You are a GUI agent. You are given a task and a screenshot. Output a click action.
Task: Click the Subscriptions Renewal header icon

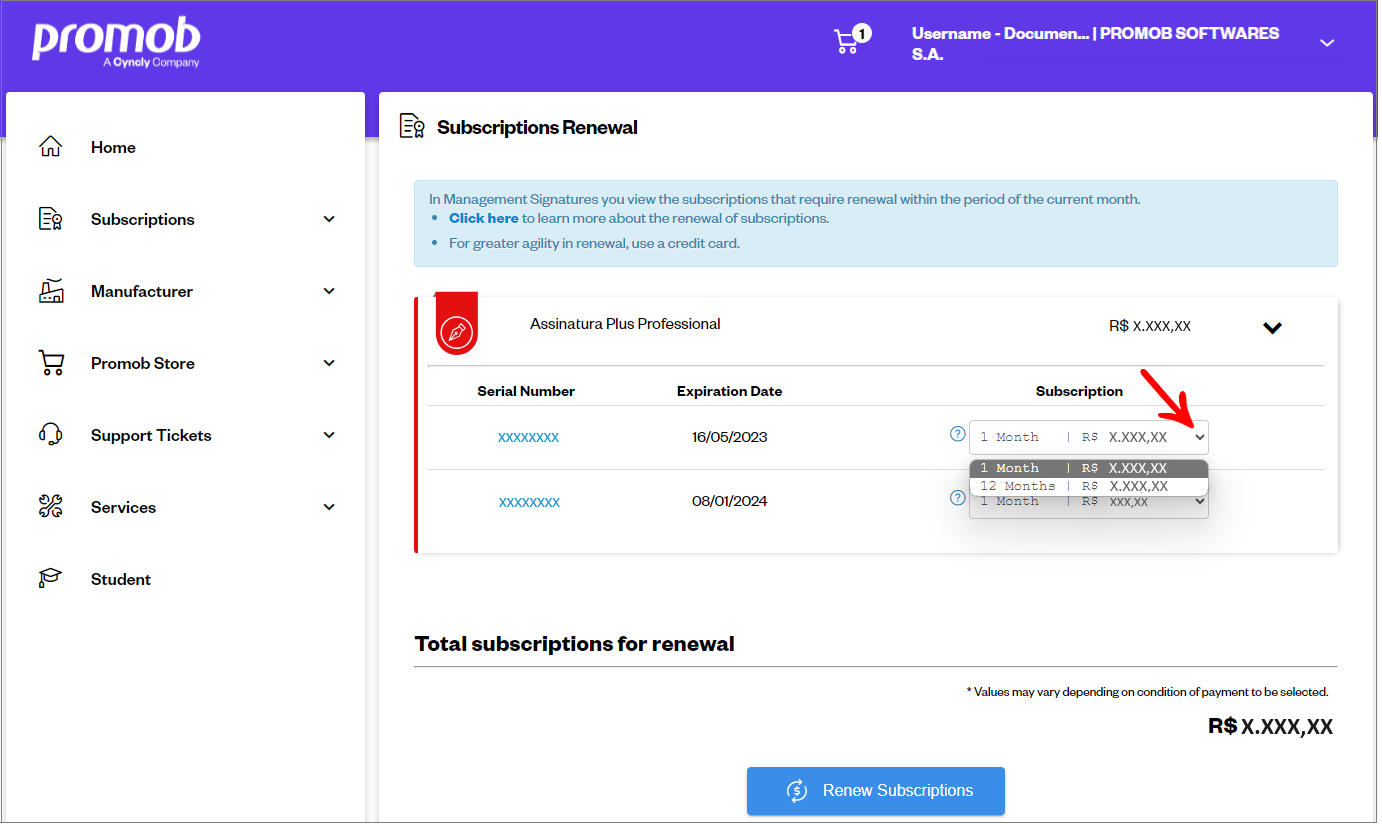point(412,127)
